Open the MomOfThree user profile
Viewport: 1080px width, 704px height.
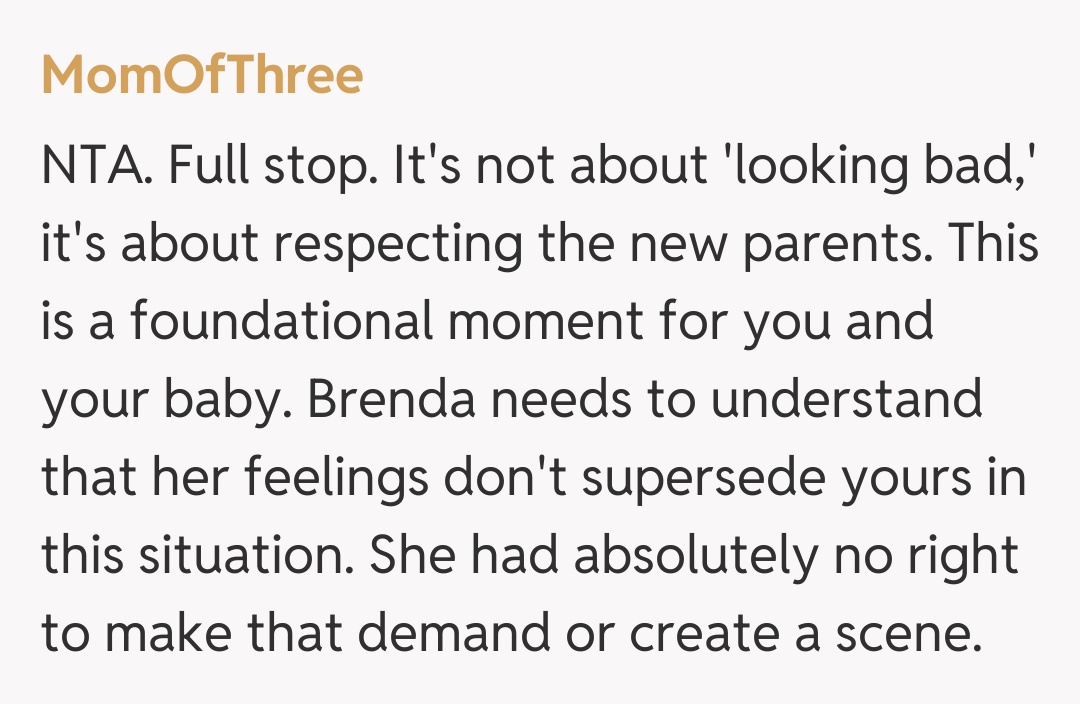(x=202, y=76)
